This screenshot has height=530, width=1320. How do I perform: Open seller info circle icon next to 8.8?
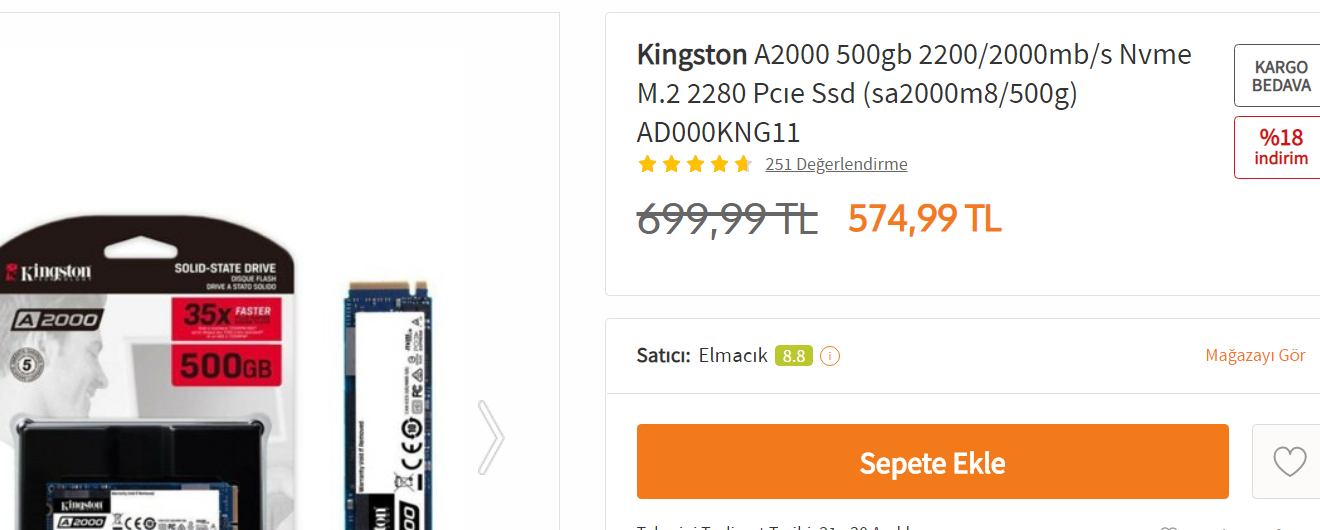[x=830, y=356]
